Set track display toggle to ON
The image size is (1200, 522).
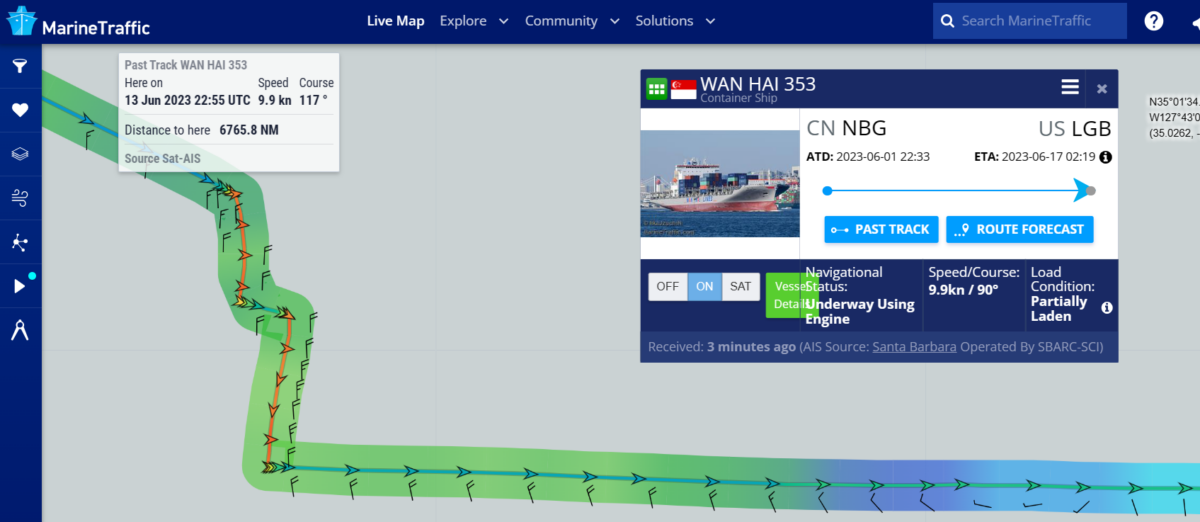coord(704,286)
